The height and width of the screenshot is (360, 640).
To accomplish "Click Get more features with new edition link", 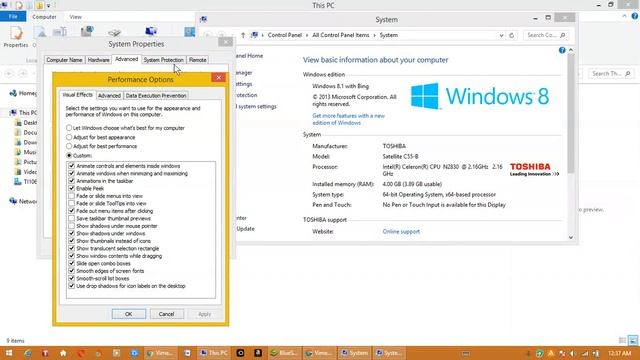I will tap(349, 119).
